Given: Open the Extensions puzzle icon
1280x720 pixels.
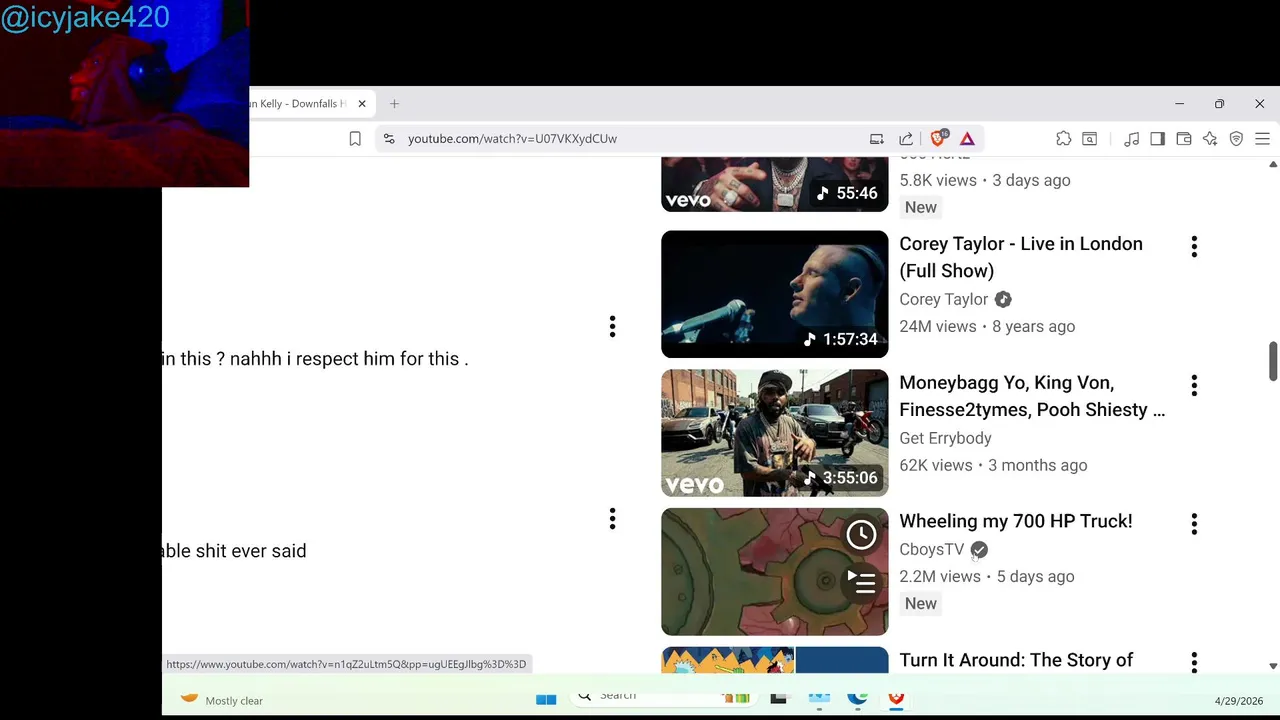Looking at the screenshot, I should 1064,138.
